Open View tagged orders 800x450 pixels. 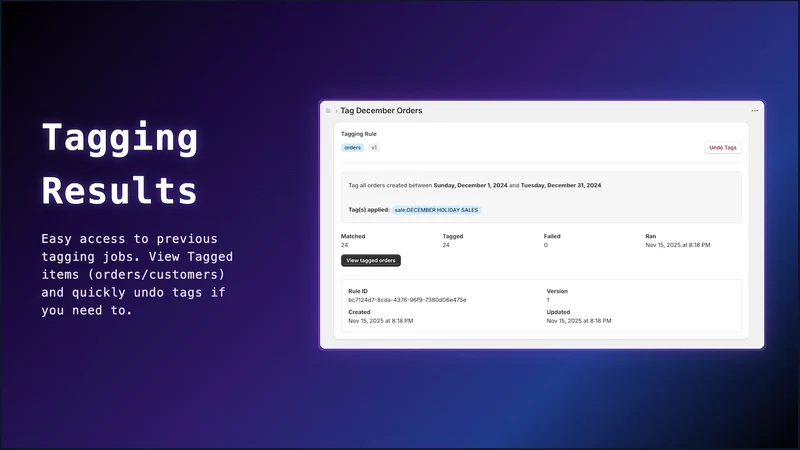(x=371, y=260)
